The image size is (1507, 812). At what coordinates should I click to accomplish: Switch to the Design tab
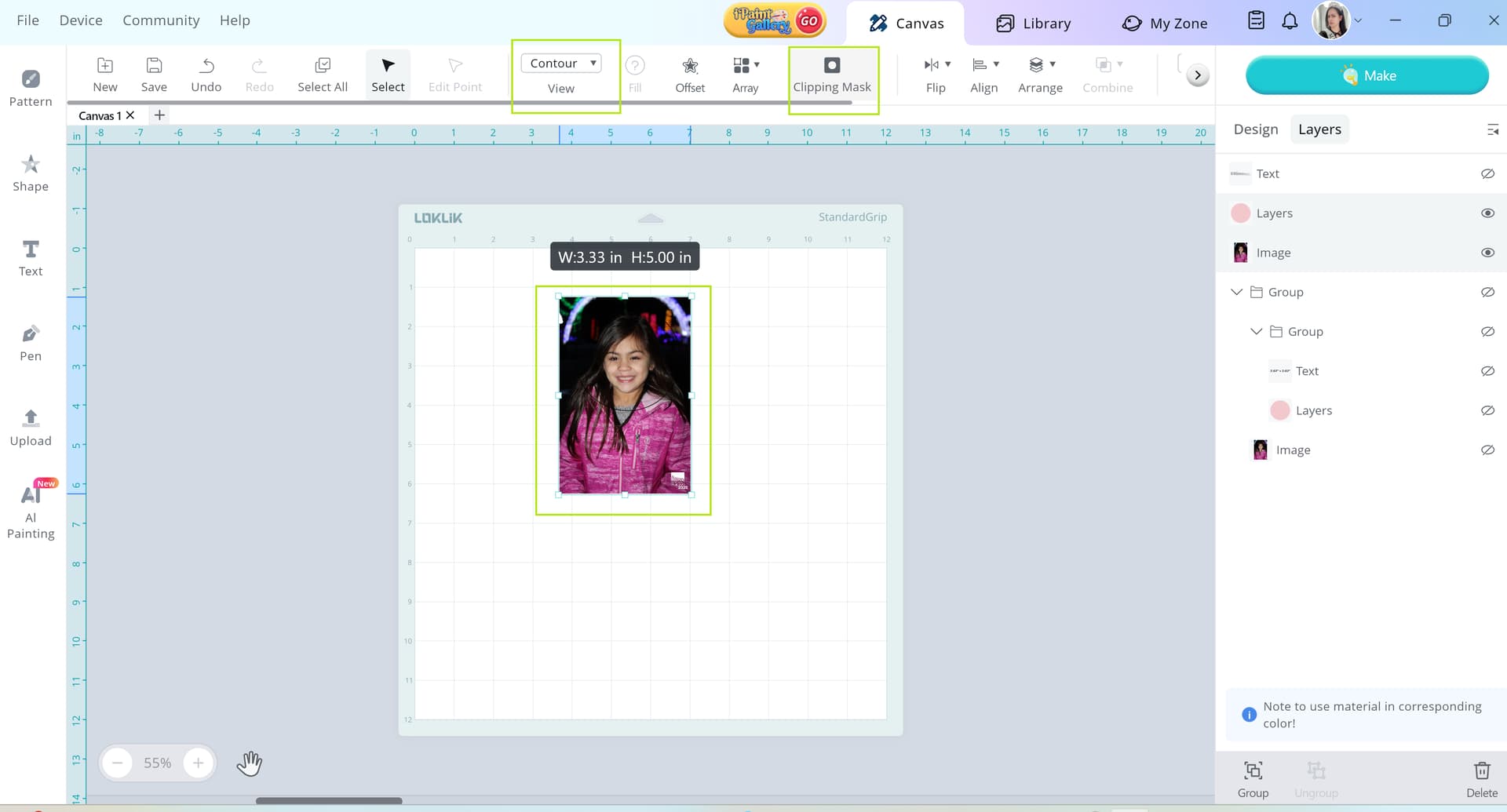click(x=1255, y=129)
